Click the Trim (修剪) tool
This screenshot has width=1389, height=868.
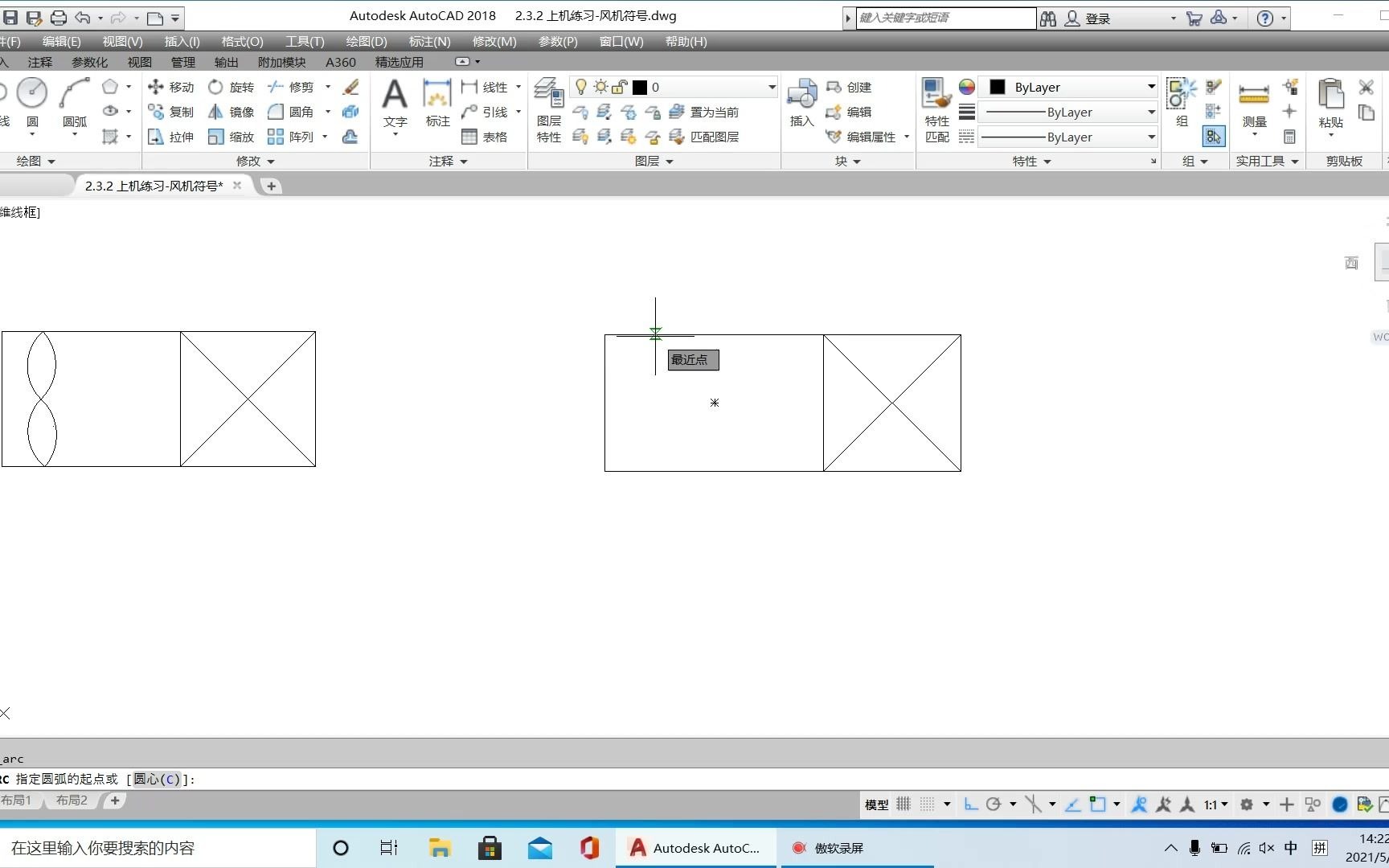point(291,87)
